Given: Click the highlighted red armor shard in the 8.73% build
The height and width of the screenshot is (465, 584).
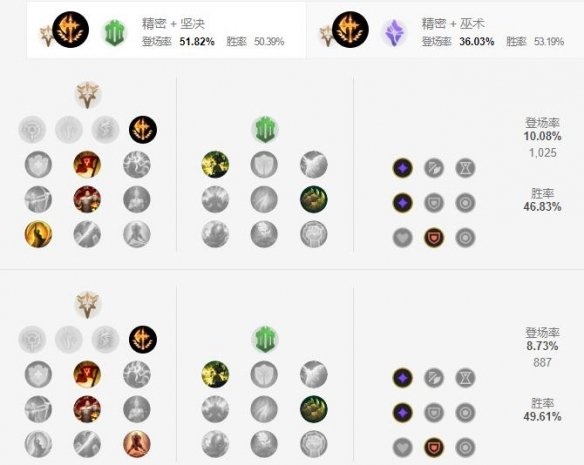Looking at the screenshot, I should tap(434, 447).
